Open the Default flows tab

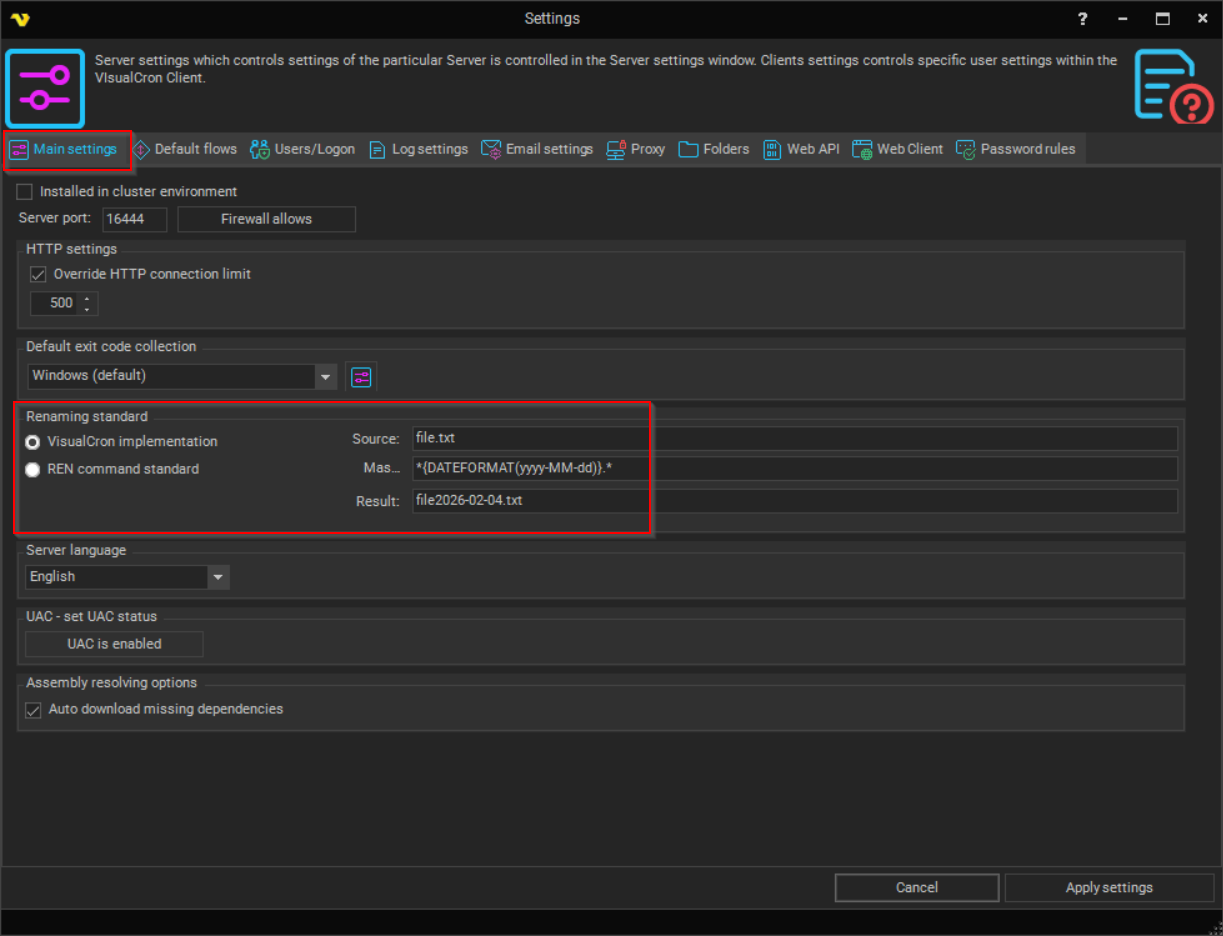(185, 149)
